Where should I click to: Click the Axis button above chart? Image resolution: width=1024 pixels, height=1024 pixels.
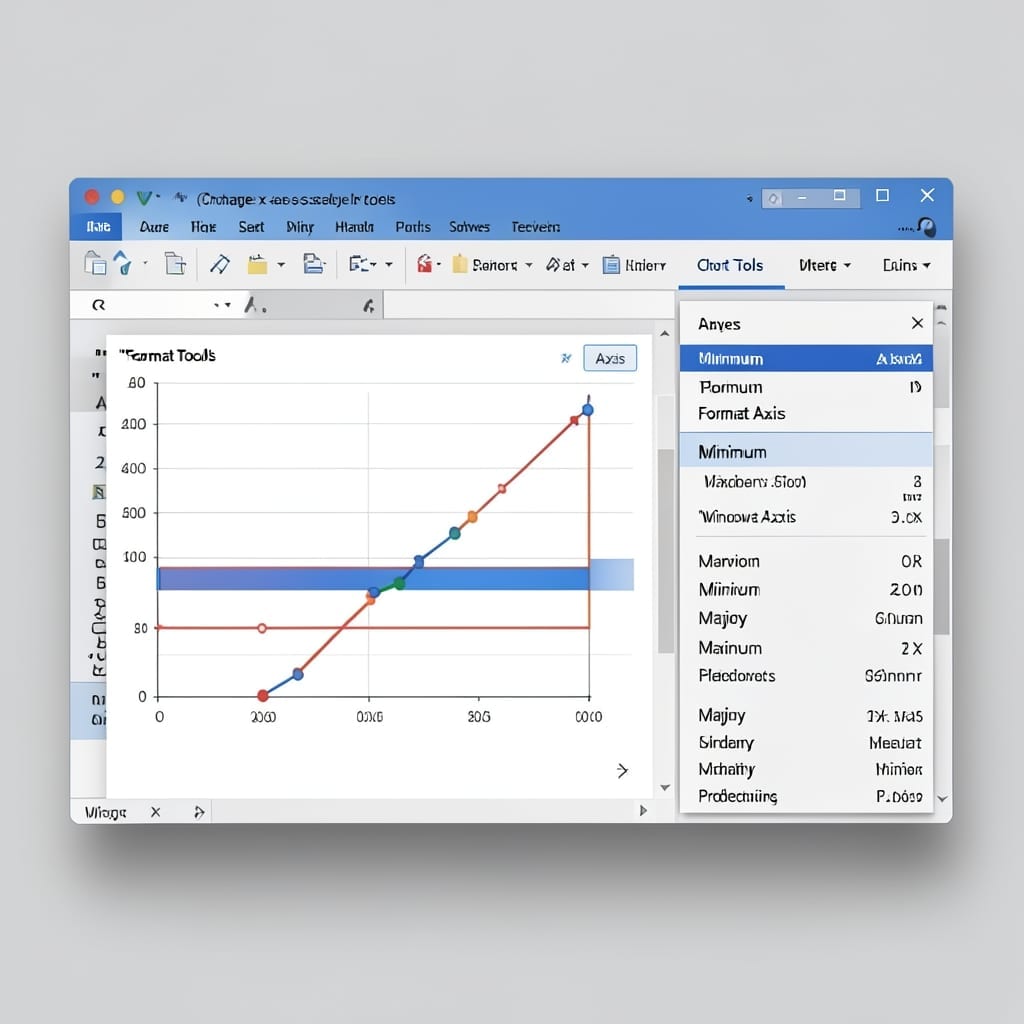[x=610, y=358]
